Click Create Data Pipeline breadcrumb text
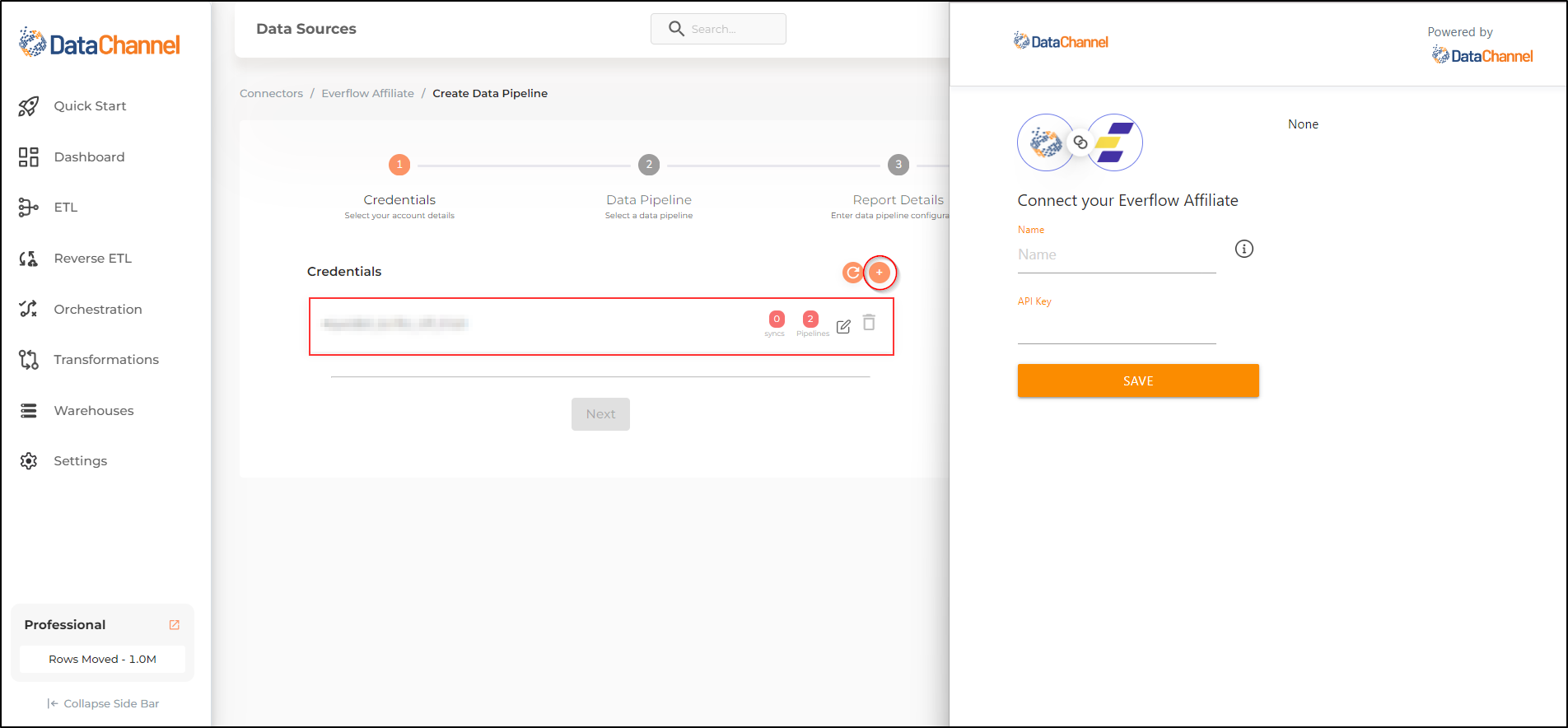Viewport: 1568px width, 728px height. coord(490,94)
